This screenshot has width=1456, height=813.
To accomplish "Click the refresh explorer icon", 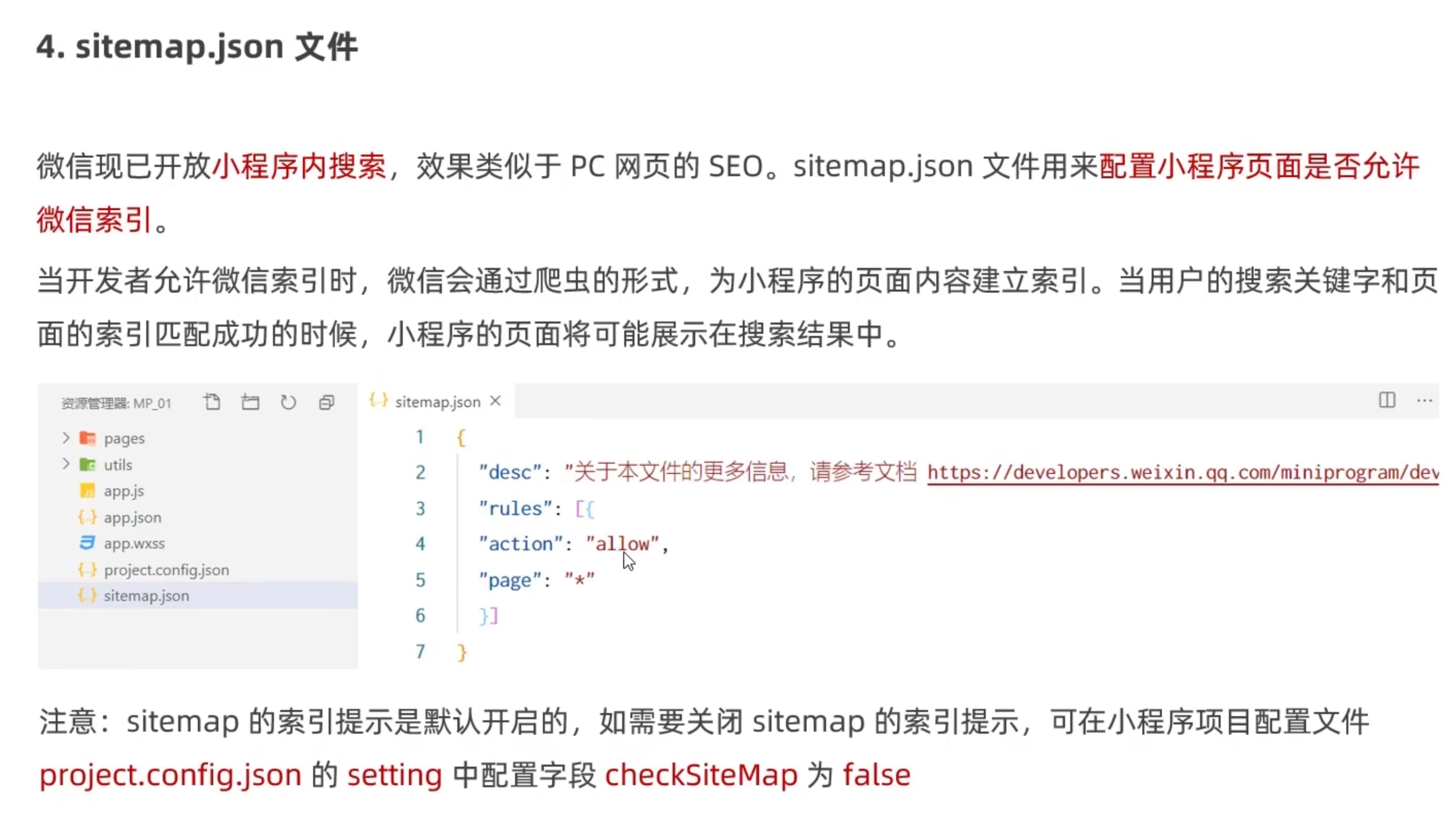I will tap(288, 402).
